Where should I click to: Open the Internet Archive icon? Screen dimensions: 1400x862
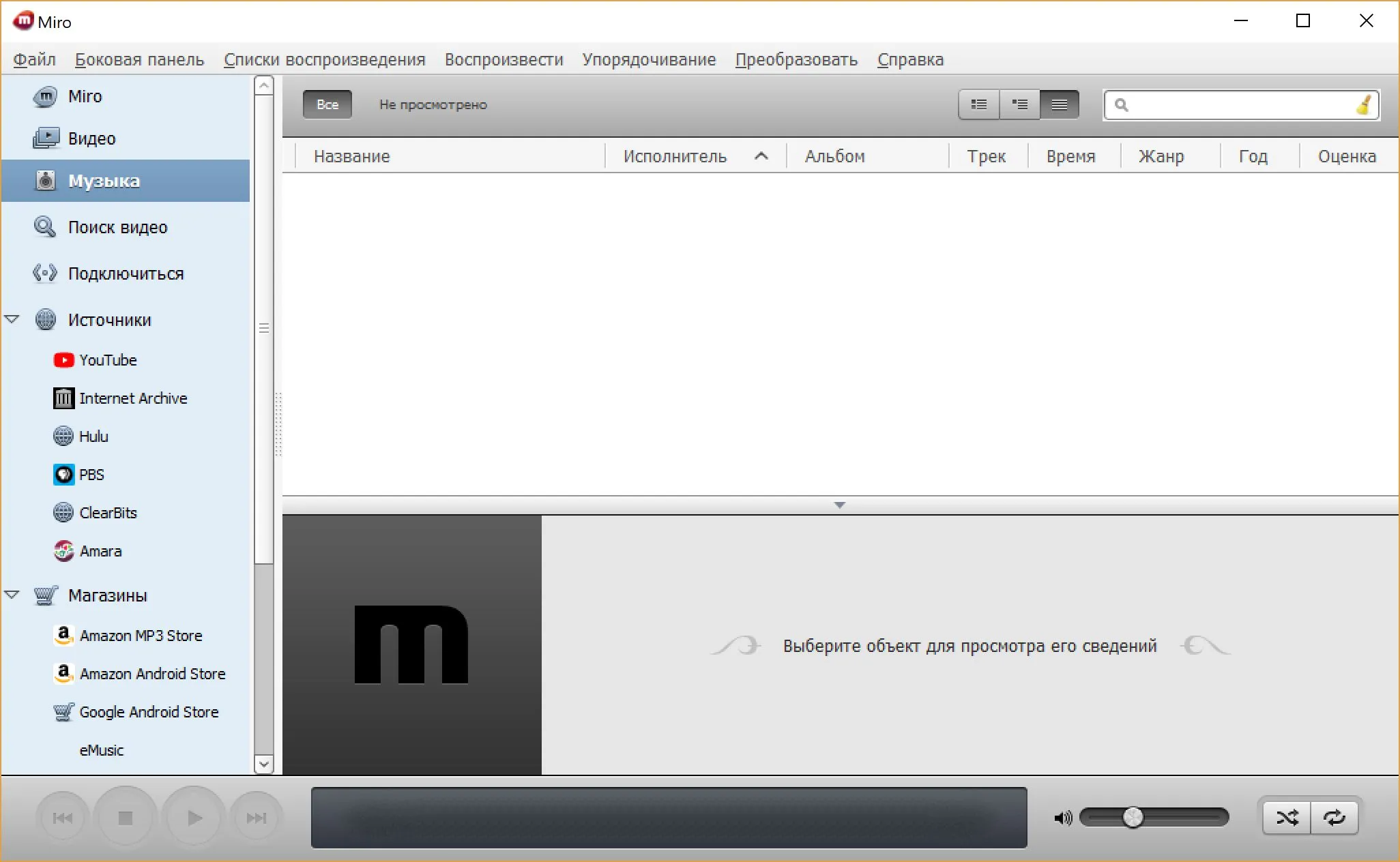(63, 398)
